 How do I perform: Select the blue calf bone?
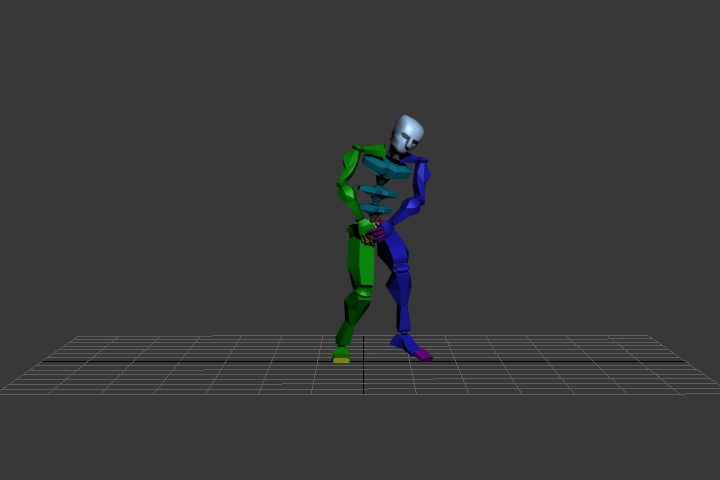(x=399, y=300)
